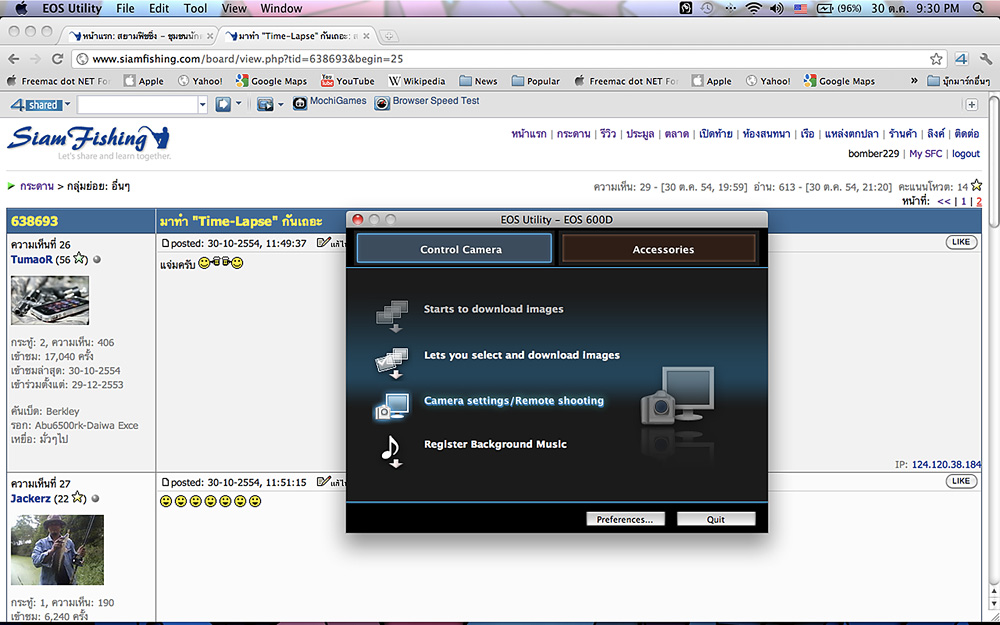
Task: Open the Popular bookmarks folder
Action: [536, 81]
